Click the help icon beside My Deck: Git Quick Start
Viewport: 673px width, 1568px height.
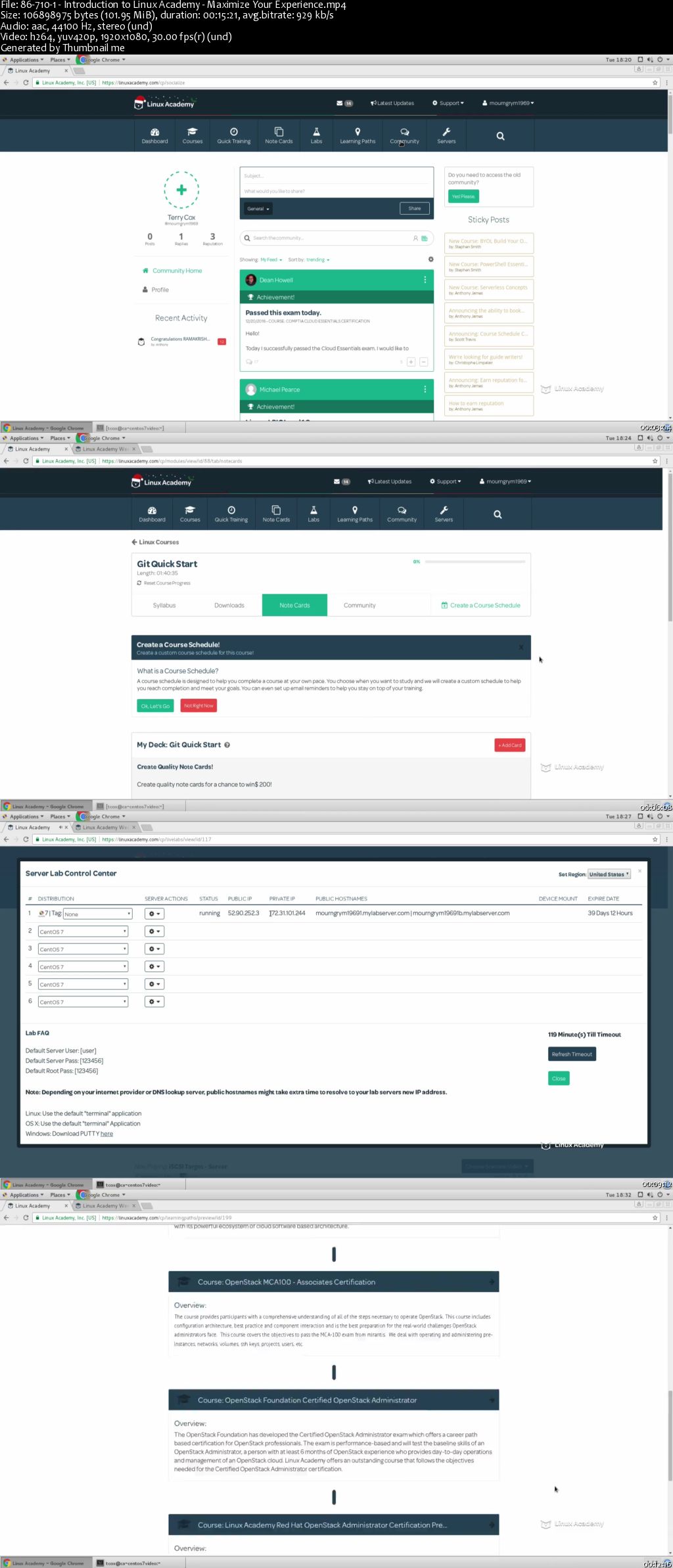click(227, 745)
